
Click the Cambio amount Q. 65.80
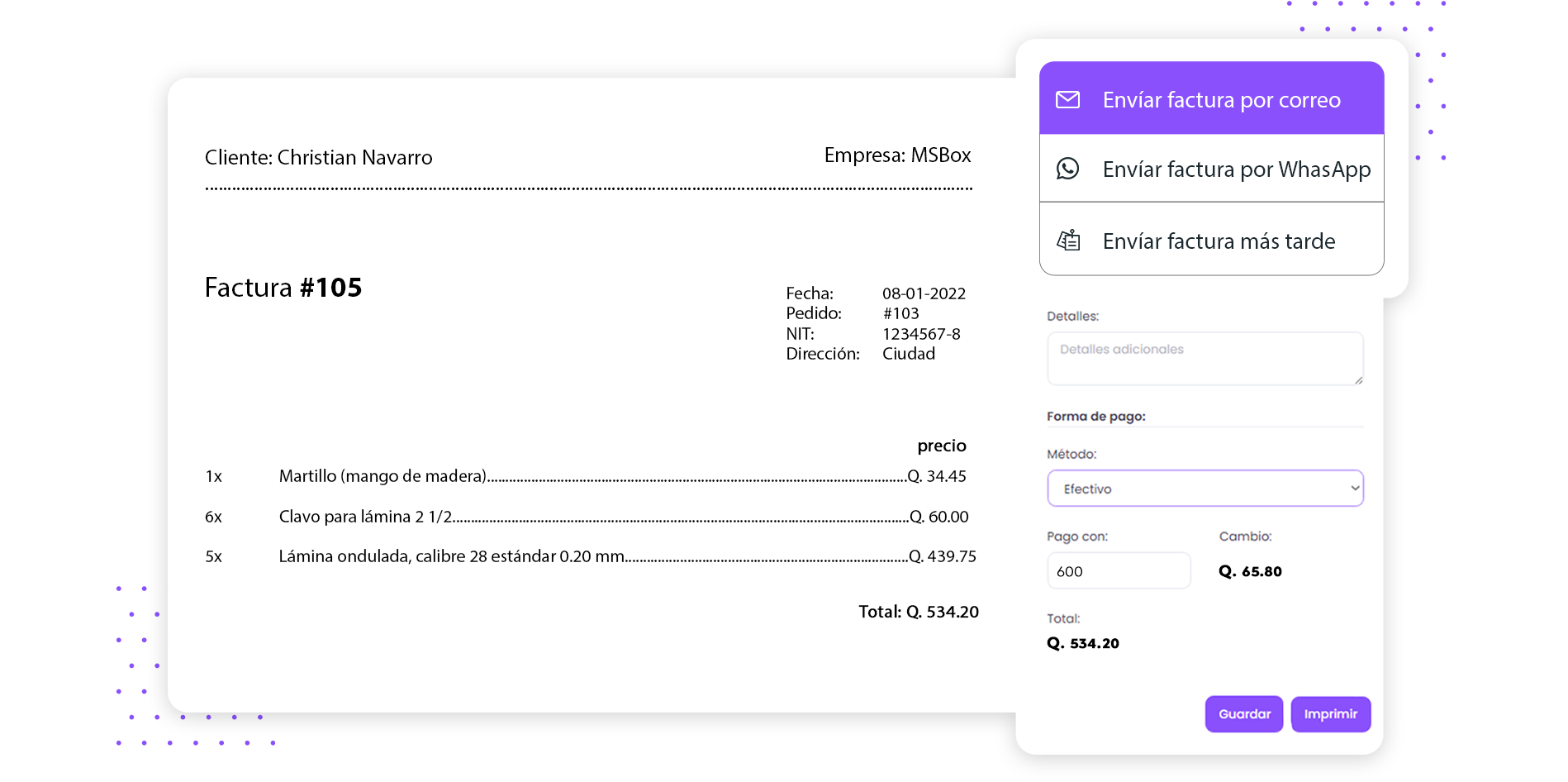click(1250, 571)
